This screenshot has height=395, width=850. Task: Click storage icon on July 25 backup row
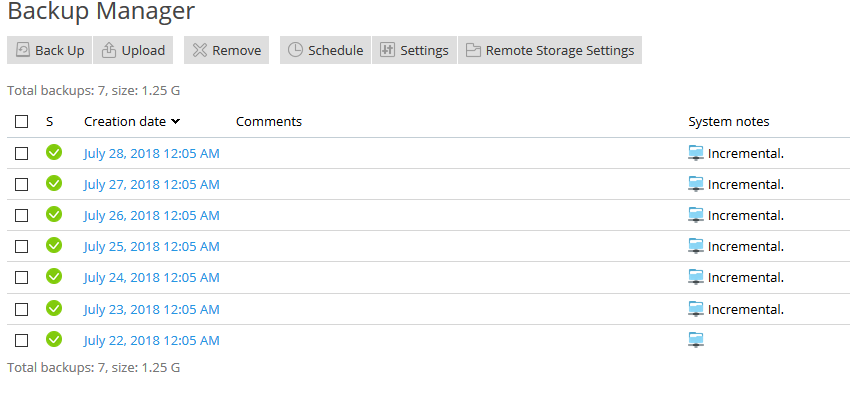696,247
